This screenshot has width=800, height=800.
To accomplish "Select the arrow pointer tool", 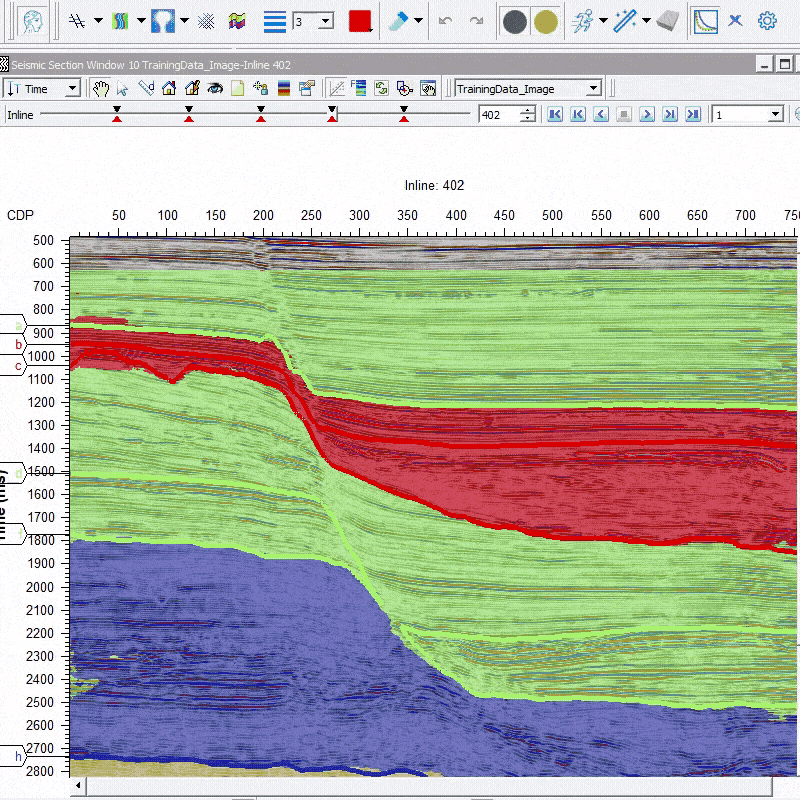I will point(122,89).
